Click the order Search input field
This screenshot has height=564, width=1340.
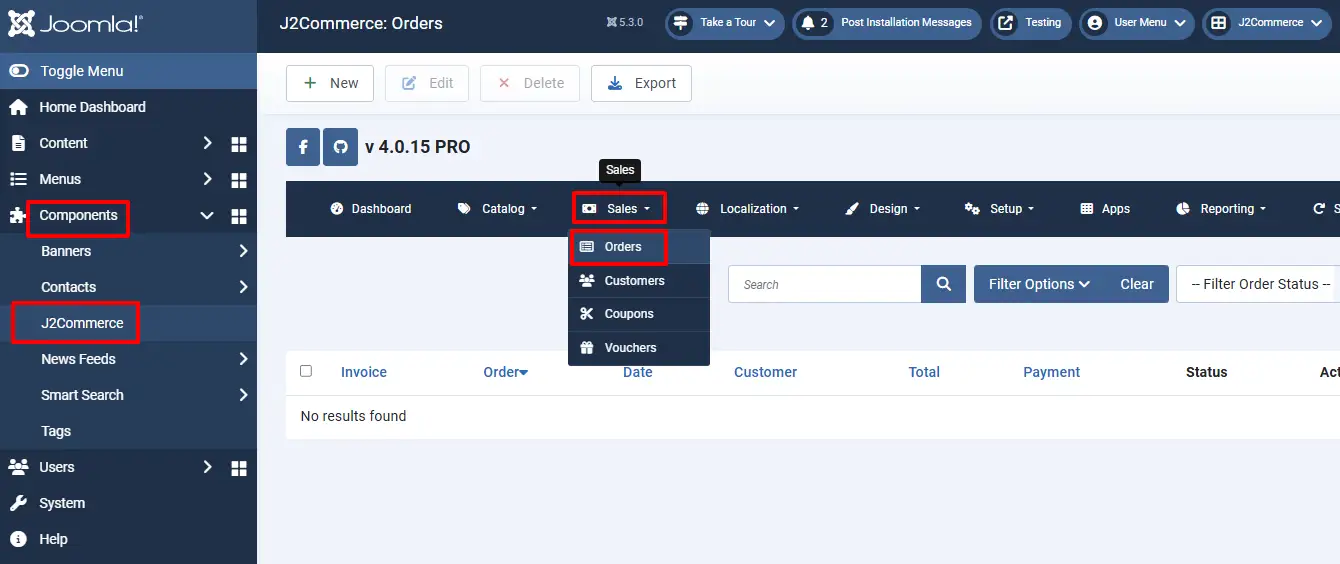pos(825,284)
